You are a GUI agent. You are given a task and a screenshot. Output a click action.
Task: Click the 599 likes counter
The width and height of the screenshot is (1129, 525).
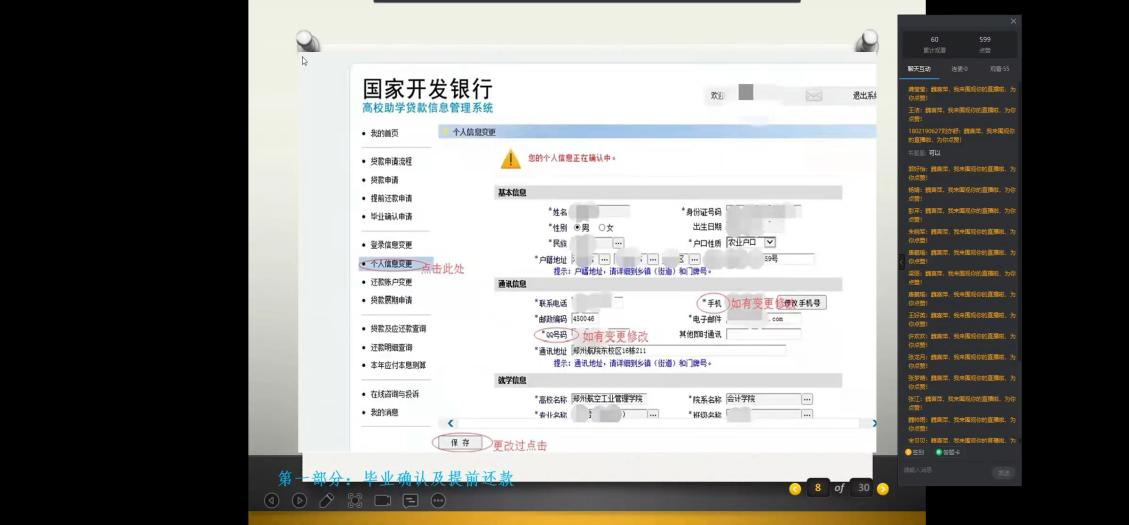tap(985, 40)
